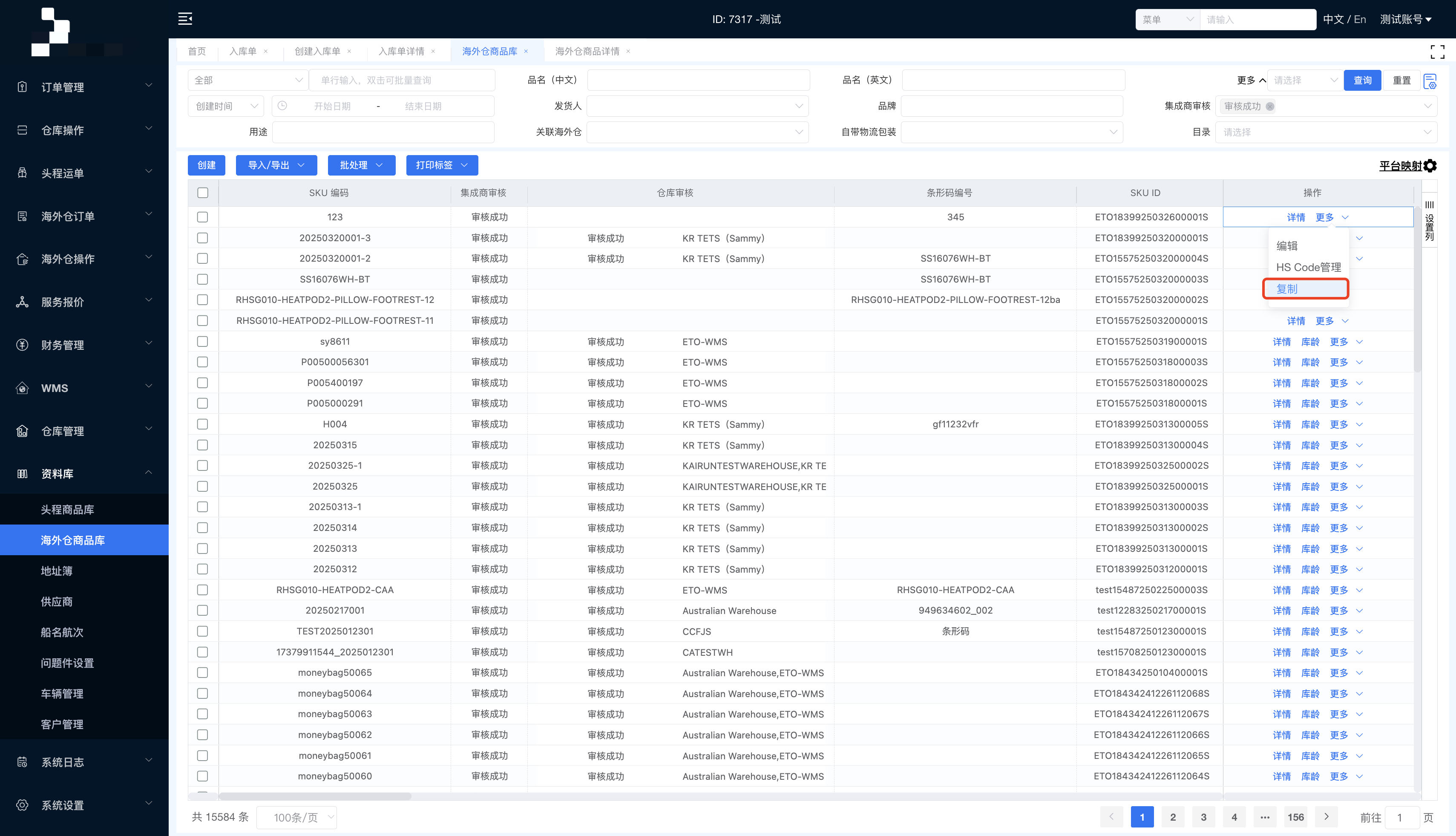
Task: Open the 批处理 dropdown menu
Action: pos(361,165)
